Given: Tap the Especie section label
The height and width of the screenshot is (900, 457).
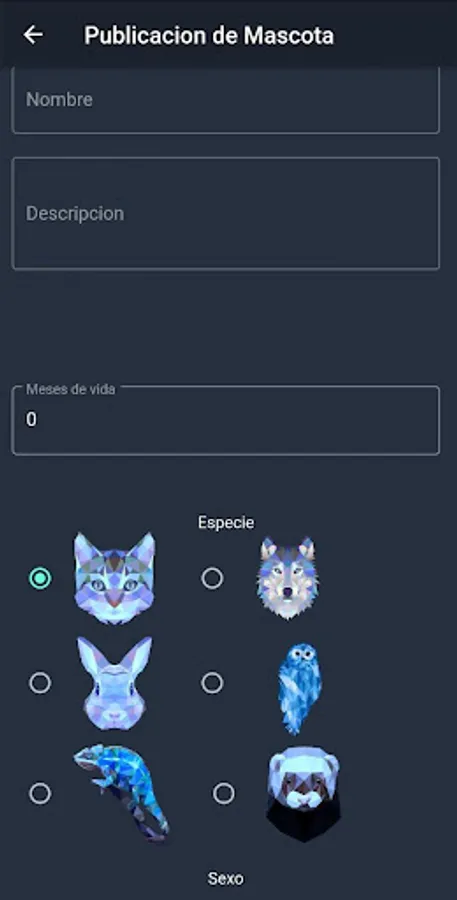Looking at the screenshot, I should 226,522.
